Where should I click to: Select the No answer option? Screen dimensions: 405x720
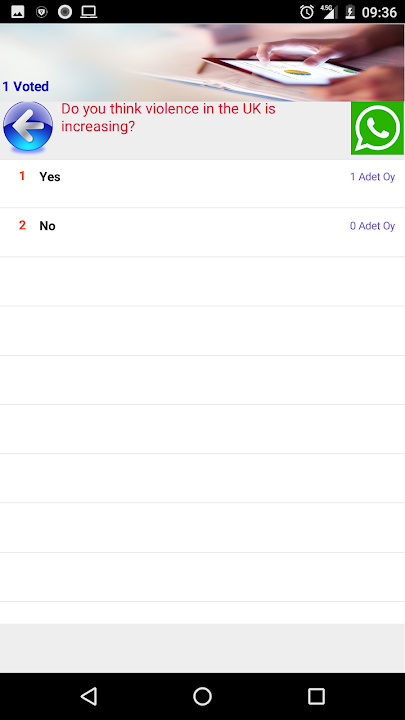coord(202,232)
